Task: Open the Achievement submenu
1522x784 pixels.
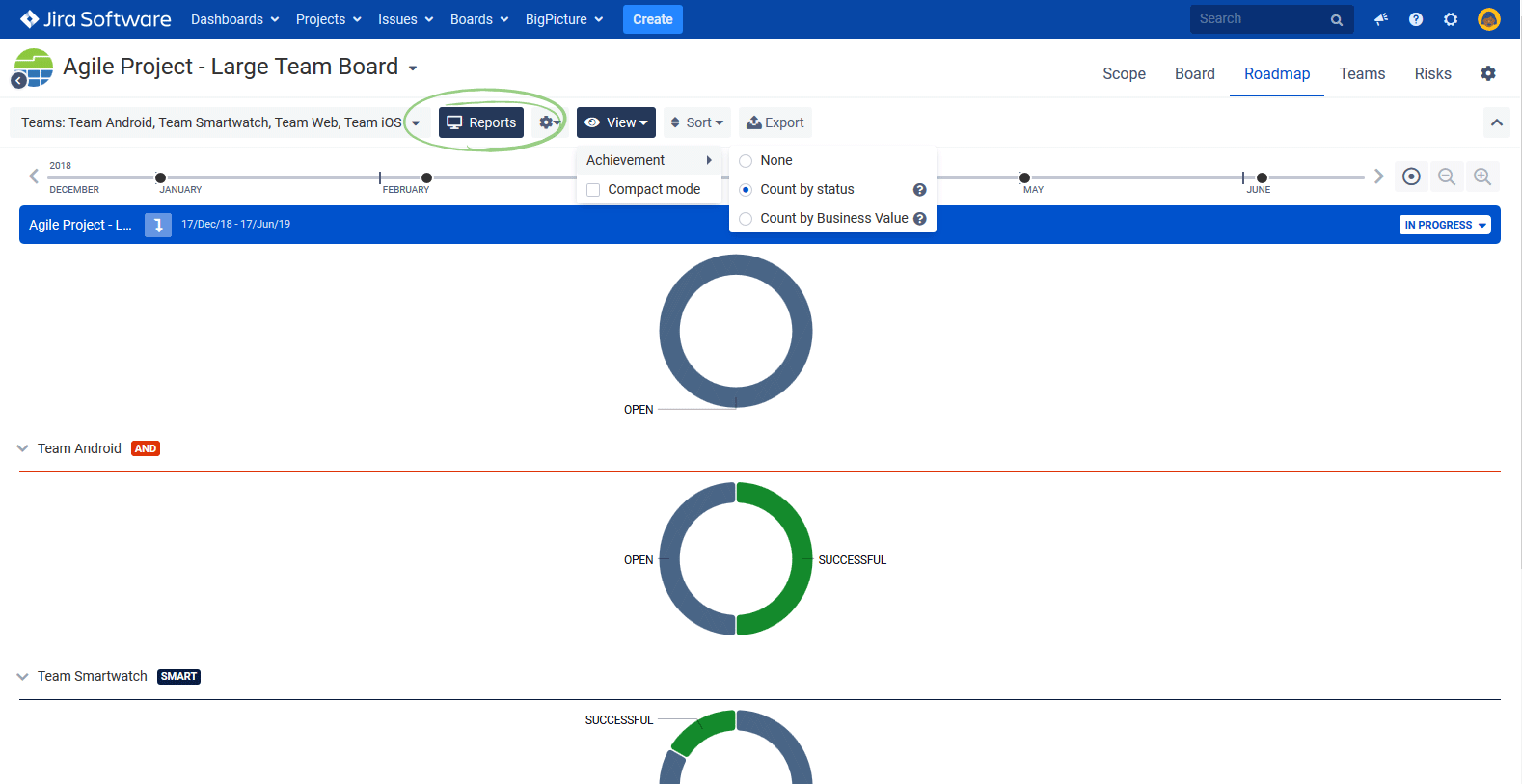Action: click(649, 161)
